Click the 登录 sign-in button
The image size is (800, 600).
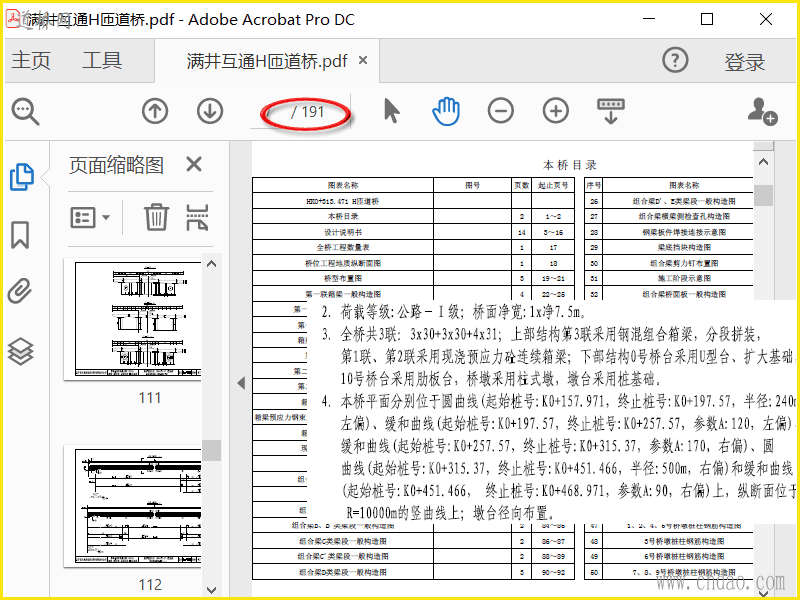coord(744,62)
